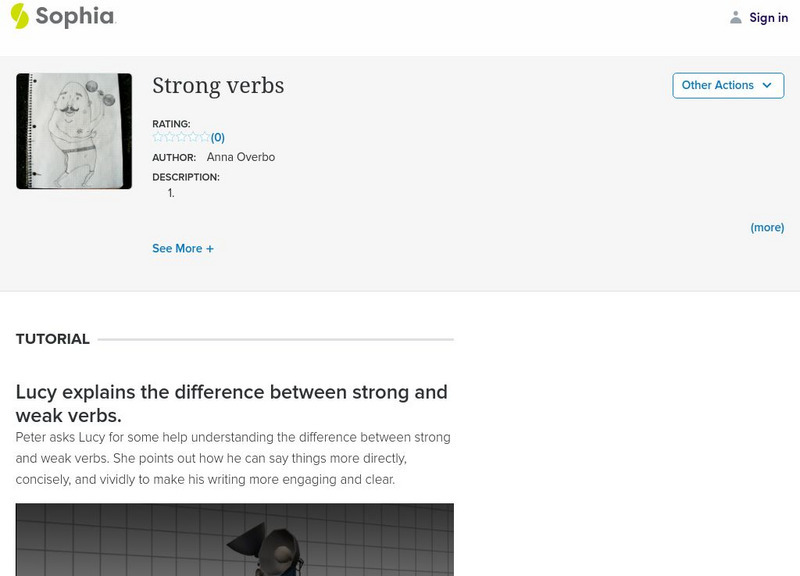Click the strongman sketch thumbnail
The height and width of the screenshot is (576, 800).
click(x=74, y=131)
